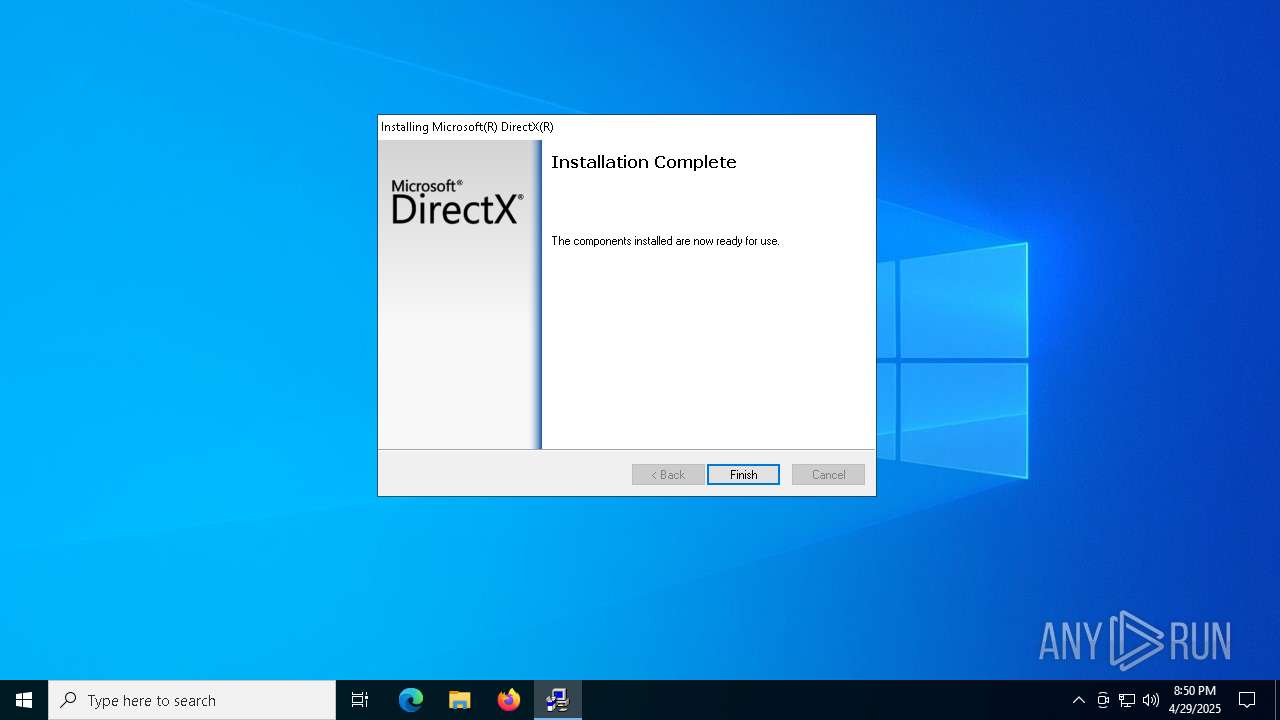1280x720 pixels.
Task: Click the Installation Complete heading
Action: [644, 162]
